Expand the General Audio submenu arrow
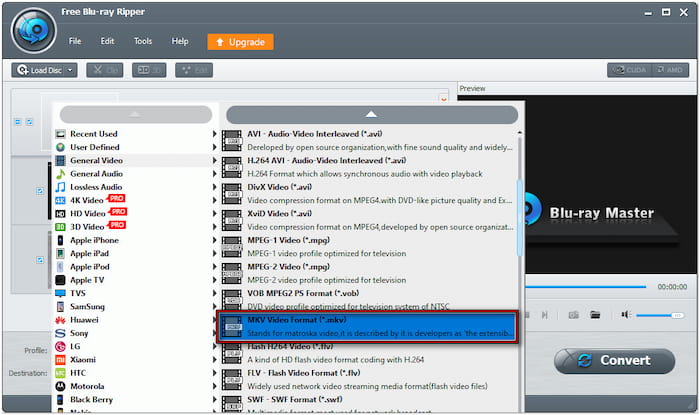 (214, 174)
